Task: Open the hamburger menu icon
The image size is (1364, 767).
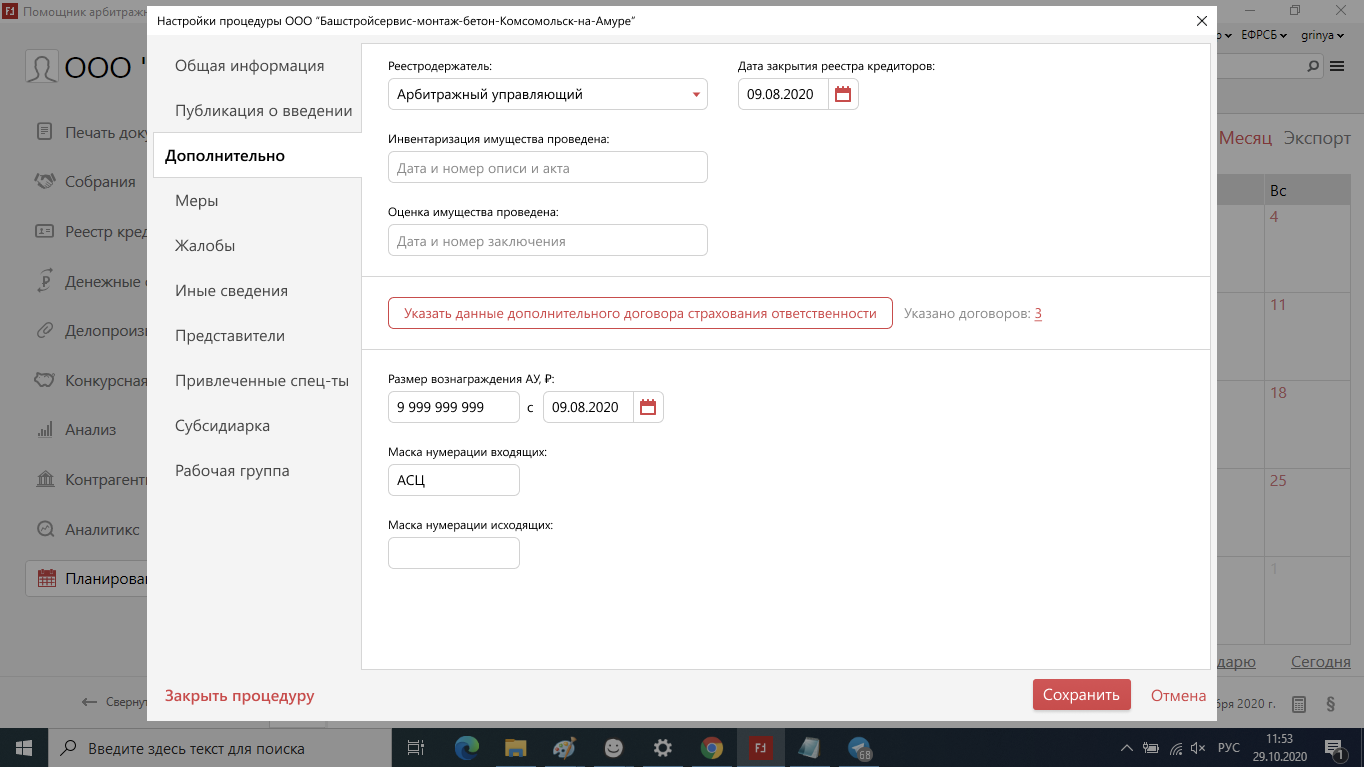Action: 1337,66
